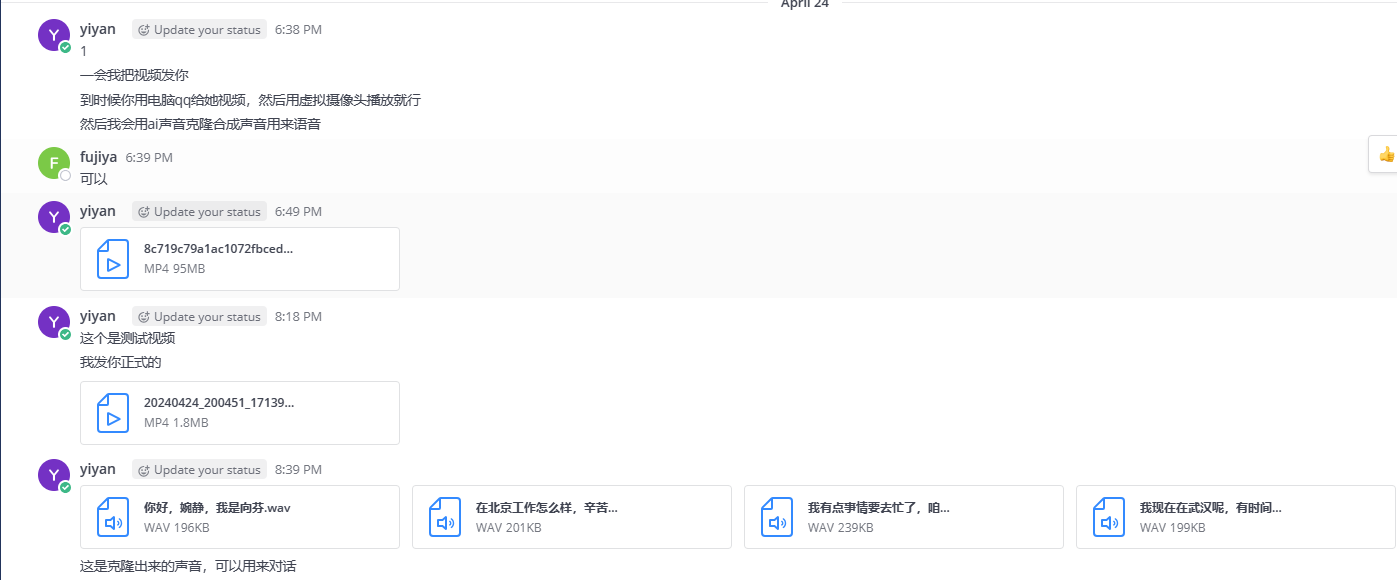Image resolution: width=1397 pixels, height=580 pixels.
Task: Open the 8c719c79a1ac1072fbced file name
Action: [x=219, y=249]
